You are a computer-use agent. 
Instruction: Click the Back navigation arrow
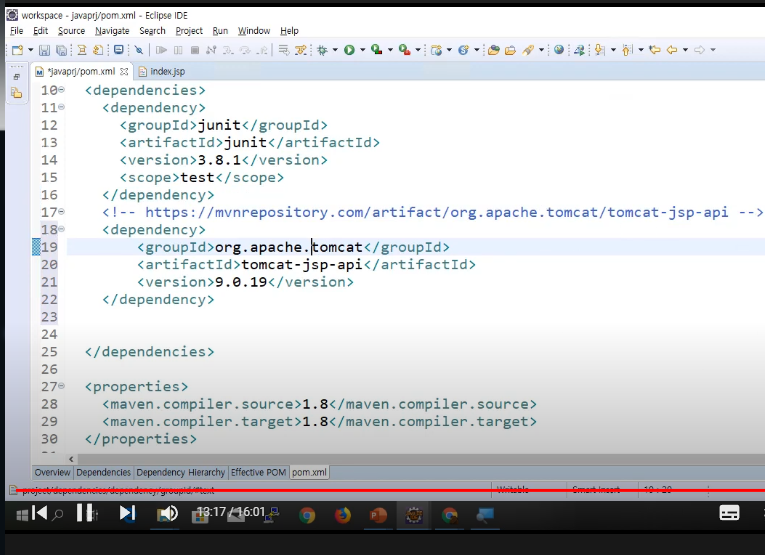pos(672,50)
